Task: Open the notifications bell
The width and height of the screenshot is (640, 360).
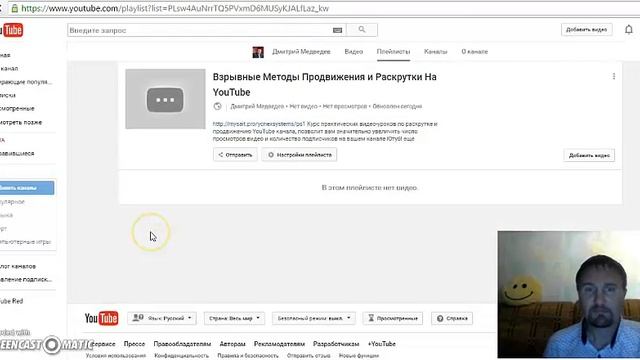Action: (629, 30)
